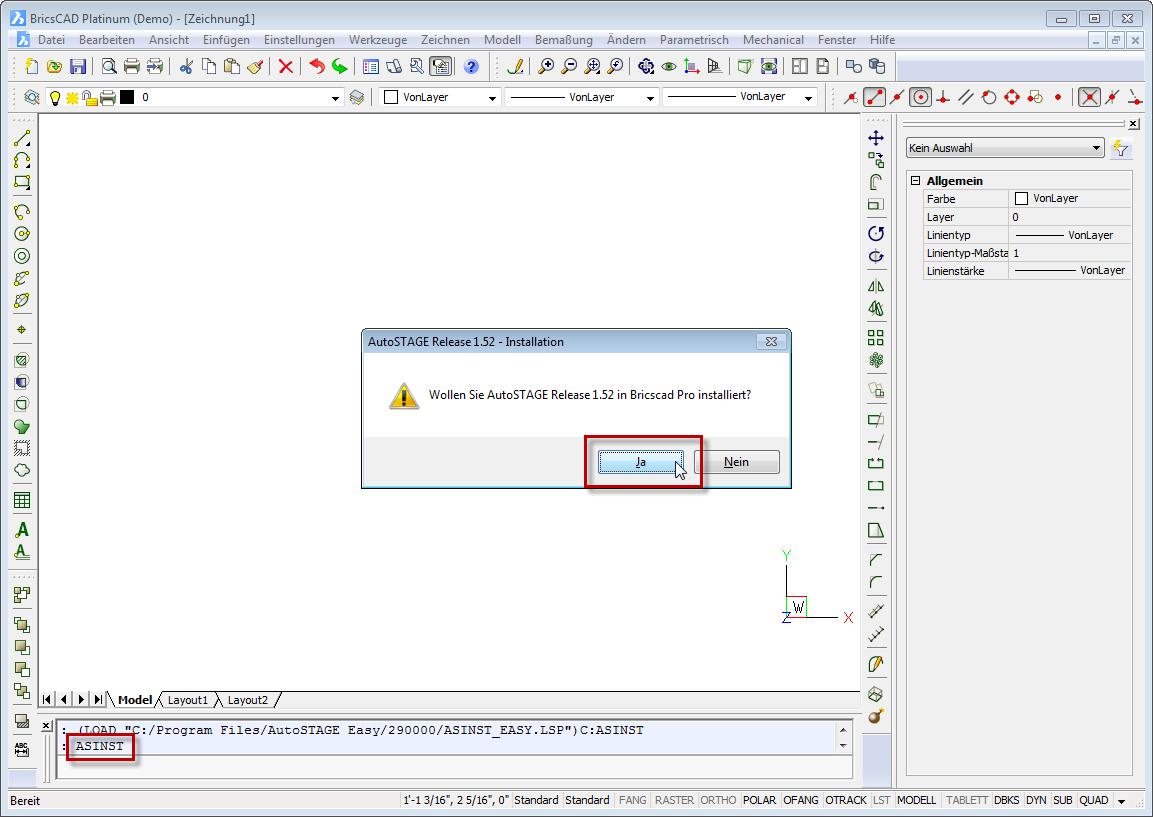The width and height of the screenshot is (1153, 817).
Task: Collapse the Allgemein properties section
Action: (915, 181)
